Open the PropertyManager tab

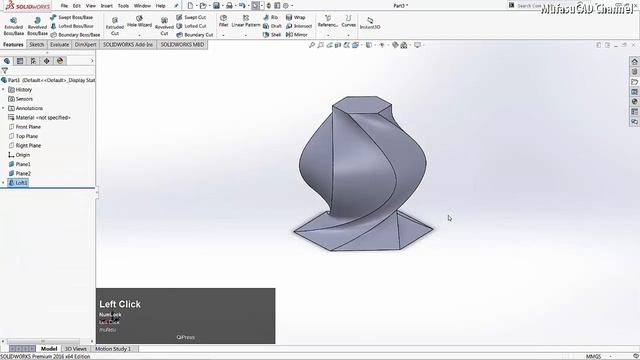(x=20, y=61)
